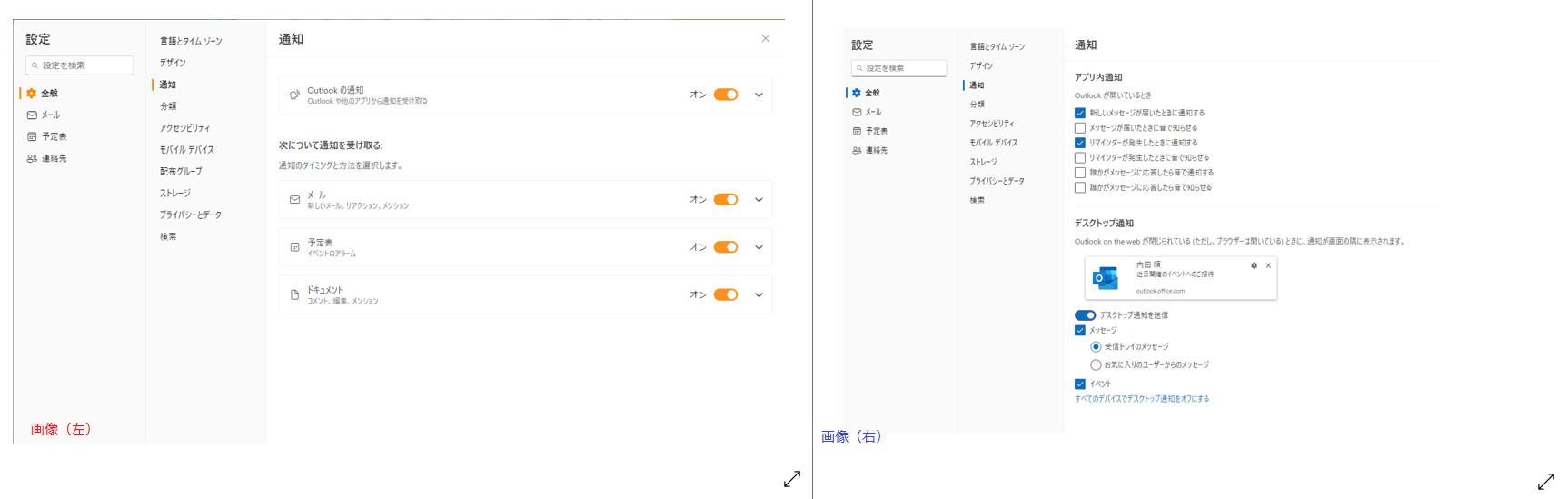Viewport: 1568px width, 499px height.
Task: Click the calendar icon in 予定表 notification row
Action: pyautogui.click(x=294, y=247)
